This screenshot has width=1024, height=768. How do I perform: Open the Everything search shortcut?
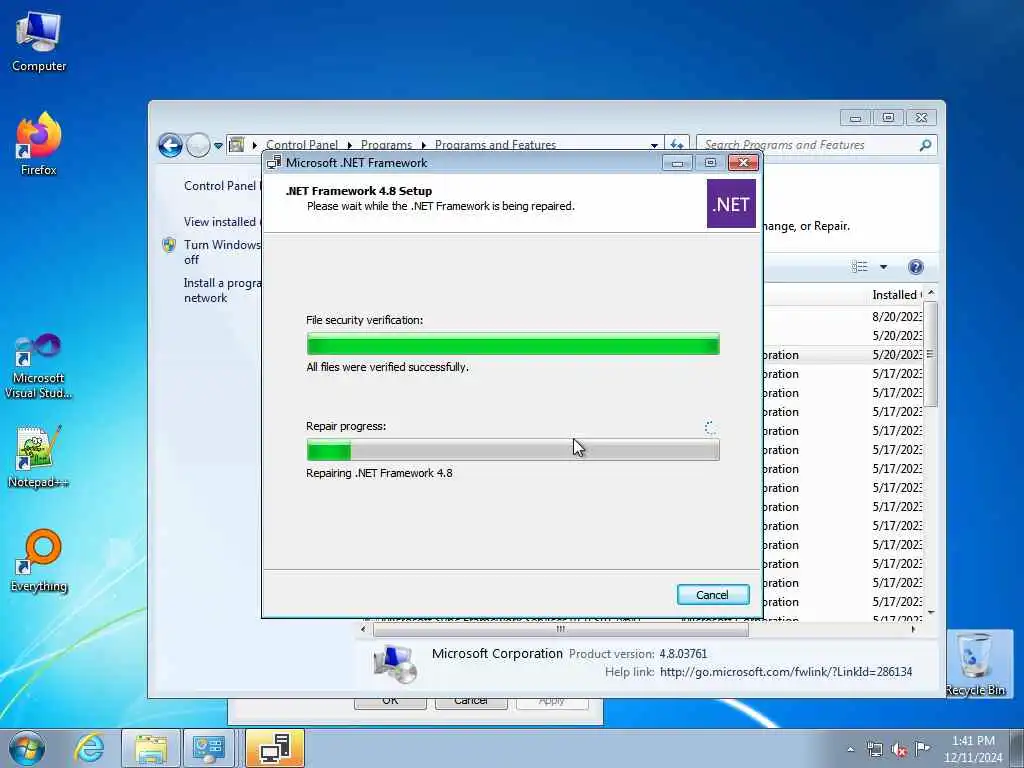pos(39,561)
